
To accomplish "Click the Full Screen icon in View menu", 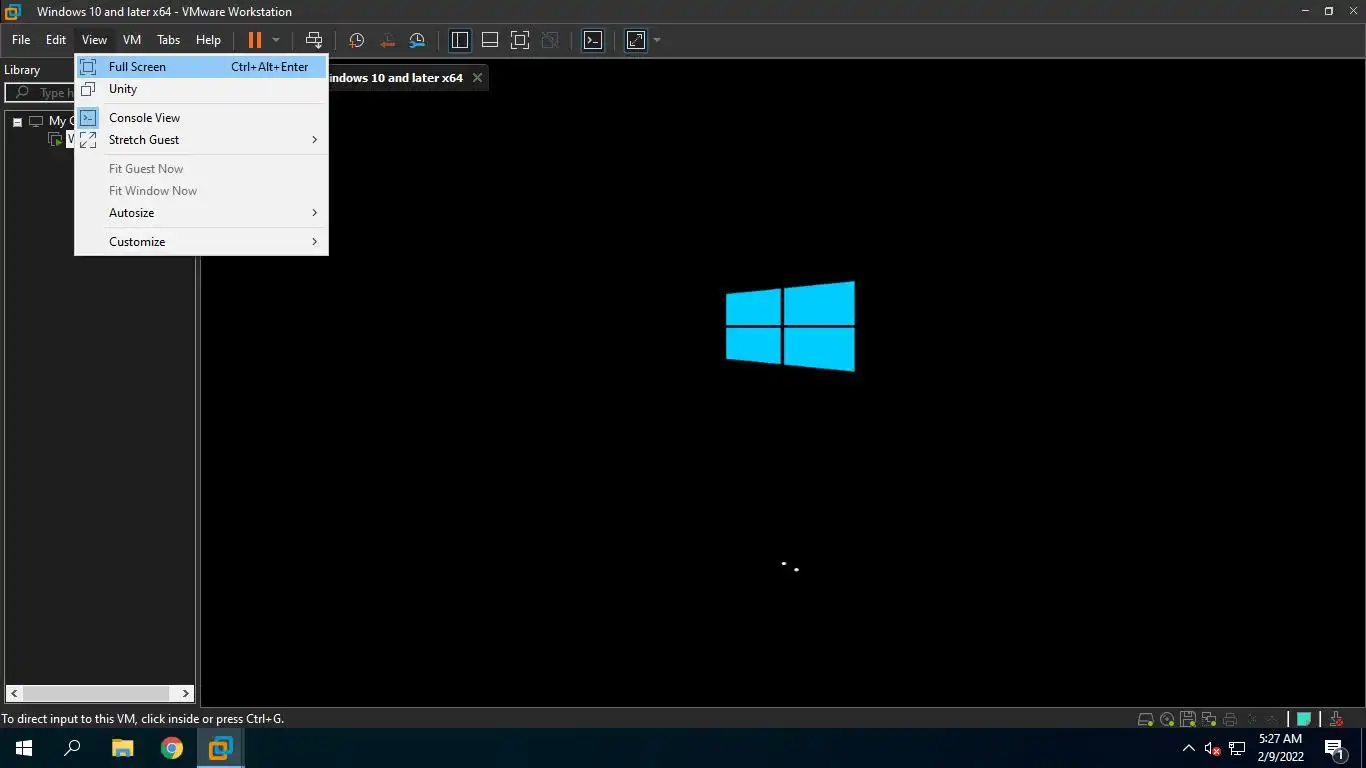I will 88,67.
